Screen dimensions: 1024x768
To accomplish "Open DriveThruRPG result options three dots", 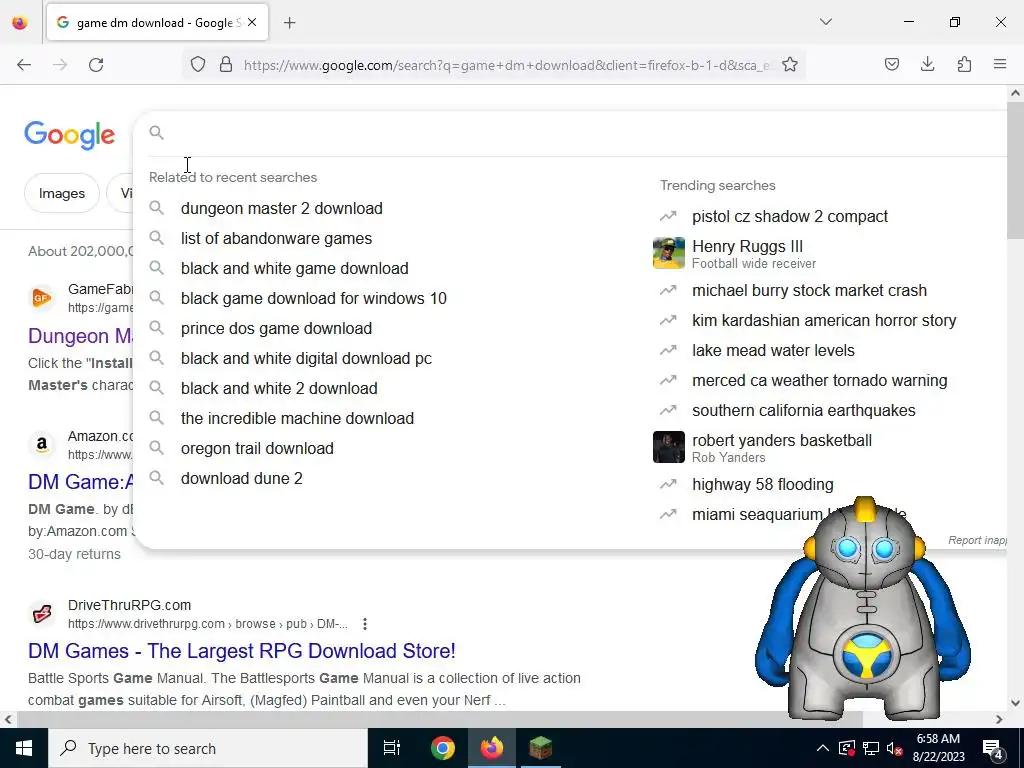I will (365, 624).
